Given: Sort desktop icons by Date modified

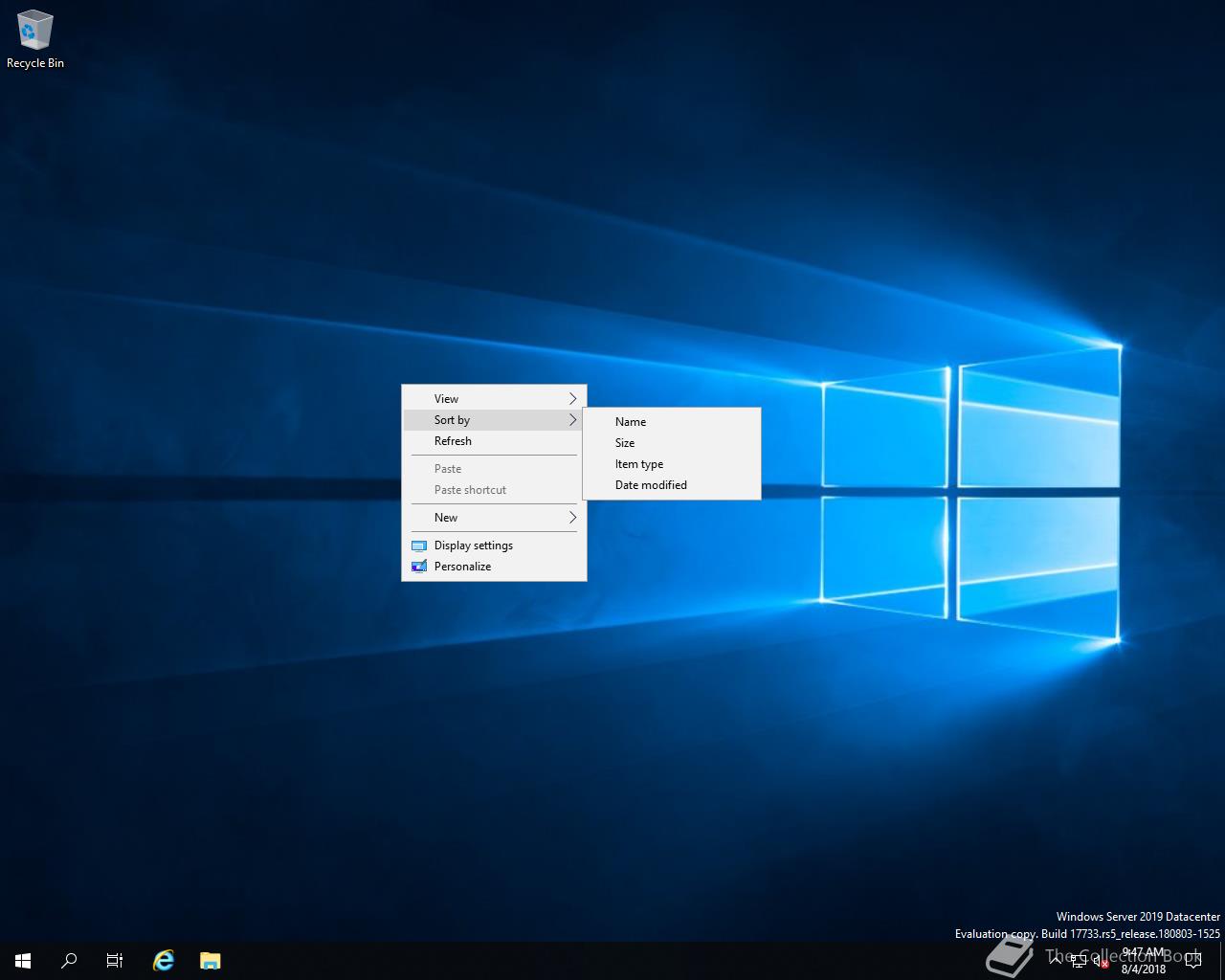Looking at the screenshot, I should pyautogui.click(x=672, y=485).
